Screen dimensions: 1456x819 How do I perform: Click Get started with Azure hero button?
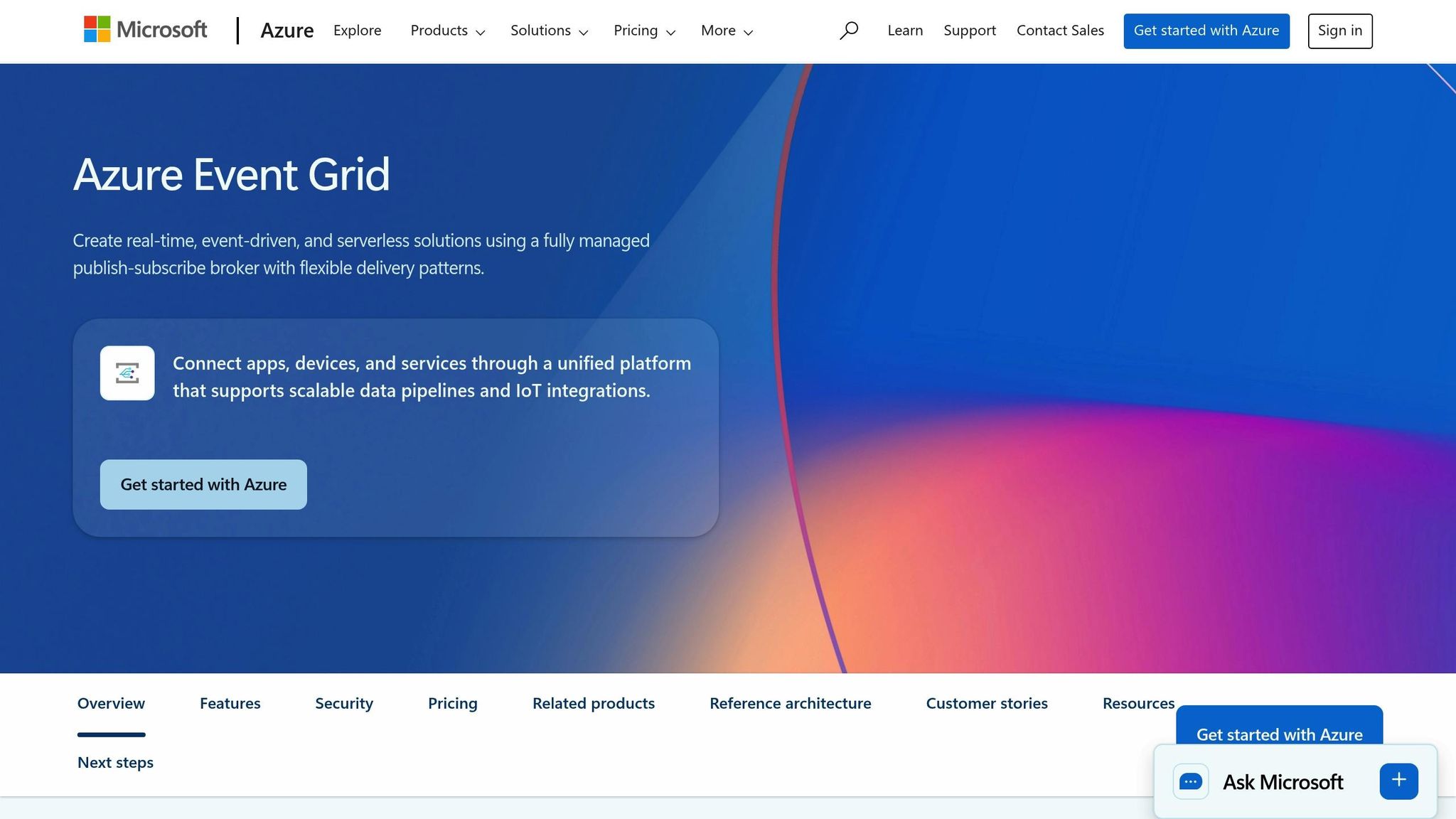(x=203, y=484)
